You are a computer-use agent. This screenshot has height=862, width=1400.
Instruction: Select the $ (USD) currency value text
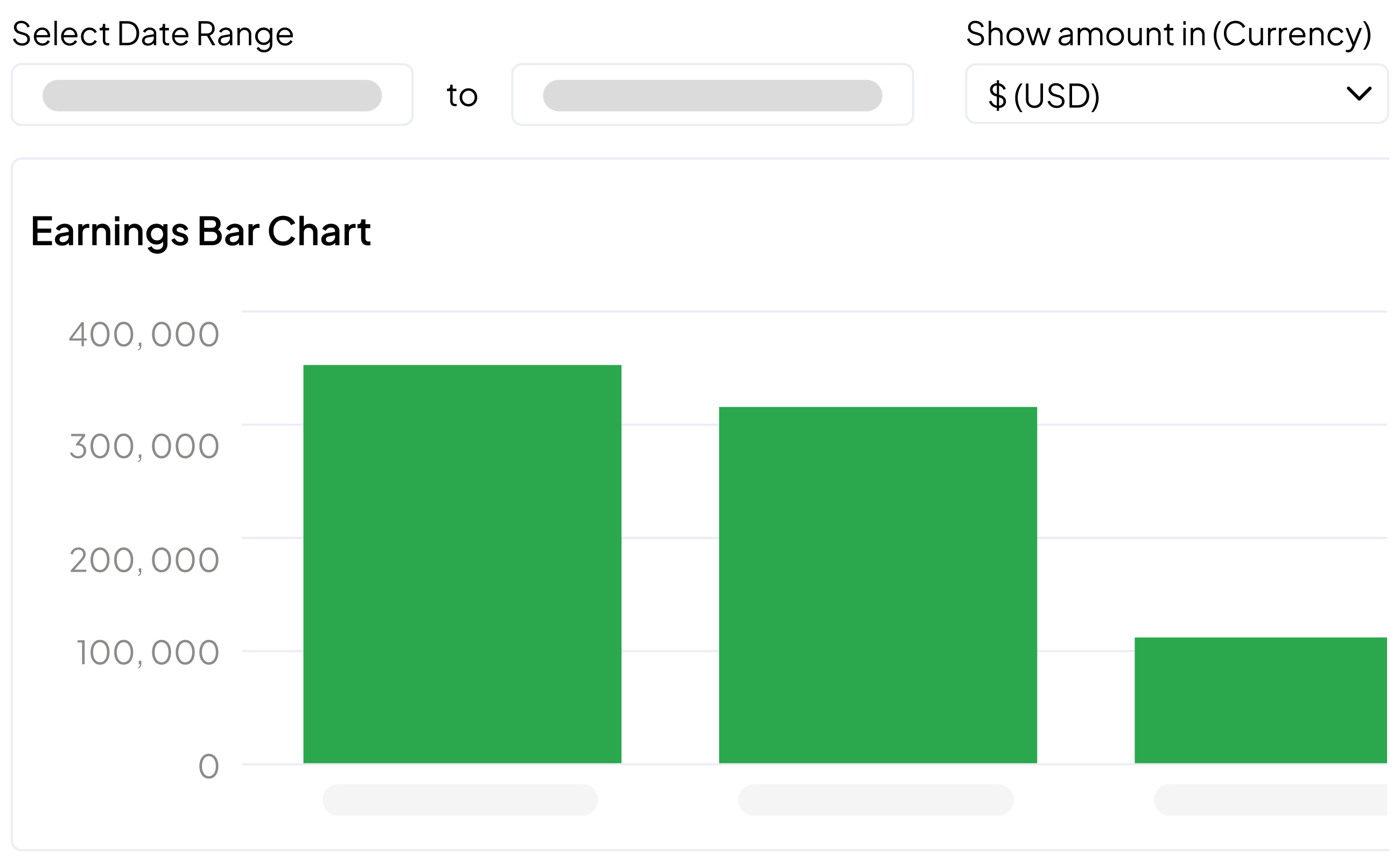point(1044,96)
